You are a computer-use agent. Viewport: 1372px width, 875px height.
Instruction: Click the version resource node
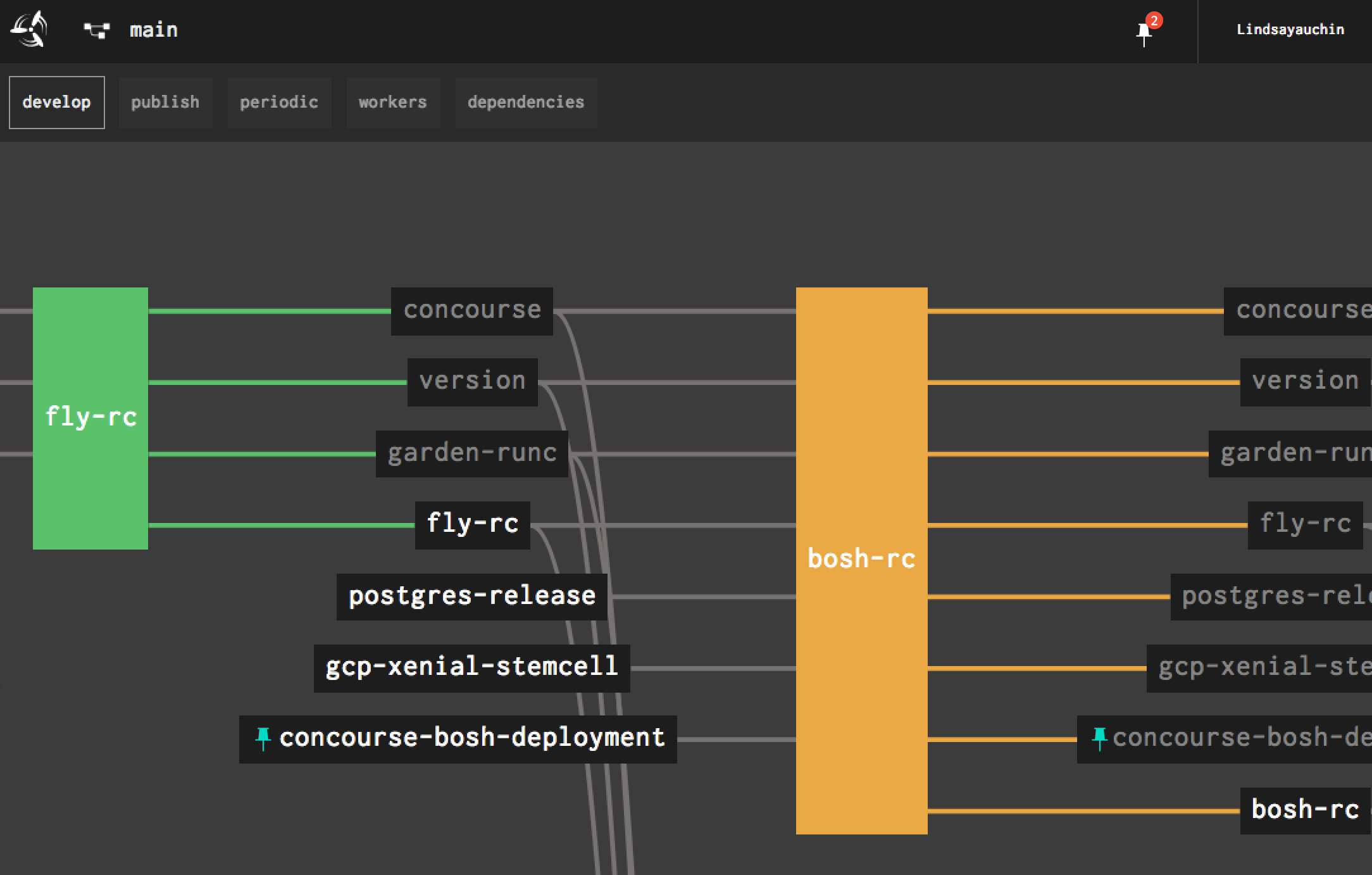tap(471, 381)
